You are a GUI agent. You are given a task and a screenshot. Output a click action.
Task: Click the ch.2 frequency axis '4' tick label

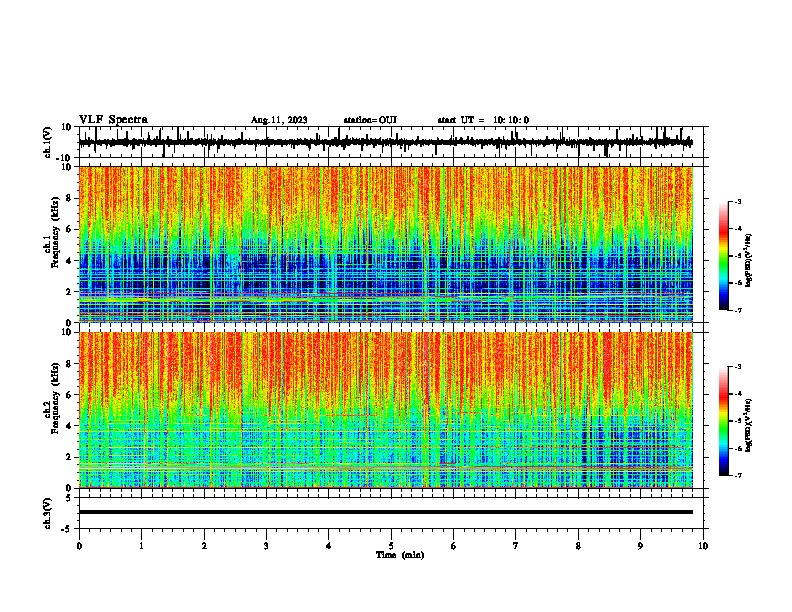click(69, 426)
